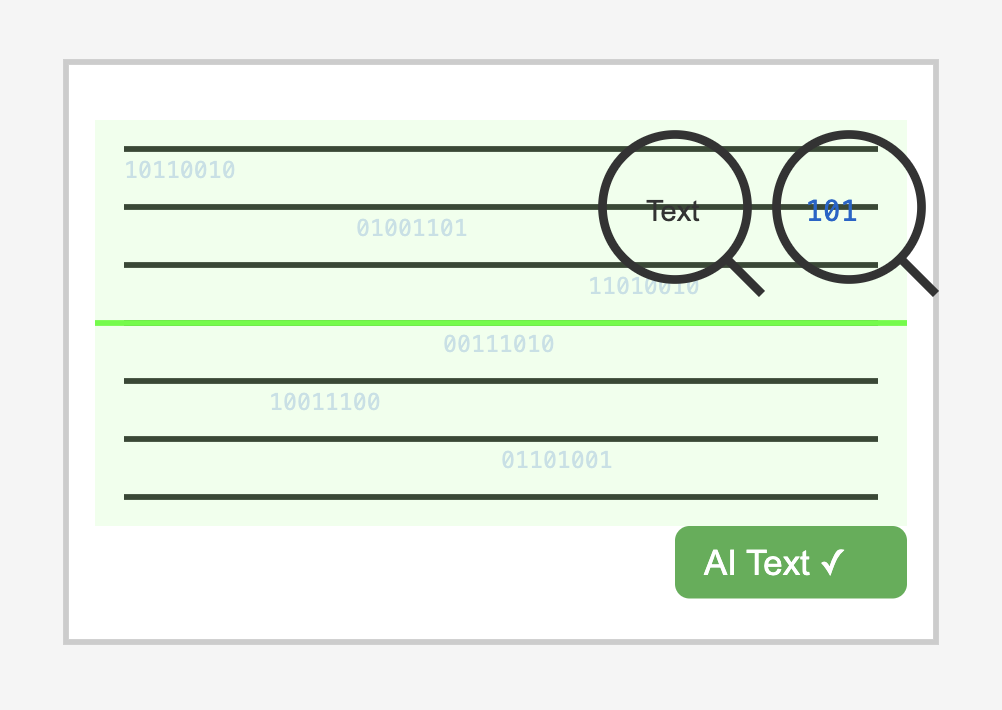Image resolution: width=1002 pixels, height=710 pixels.
Task: Click the magnifying glass showing "101"
Action: [849, 207]
